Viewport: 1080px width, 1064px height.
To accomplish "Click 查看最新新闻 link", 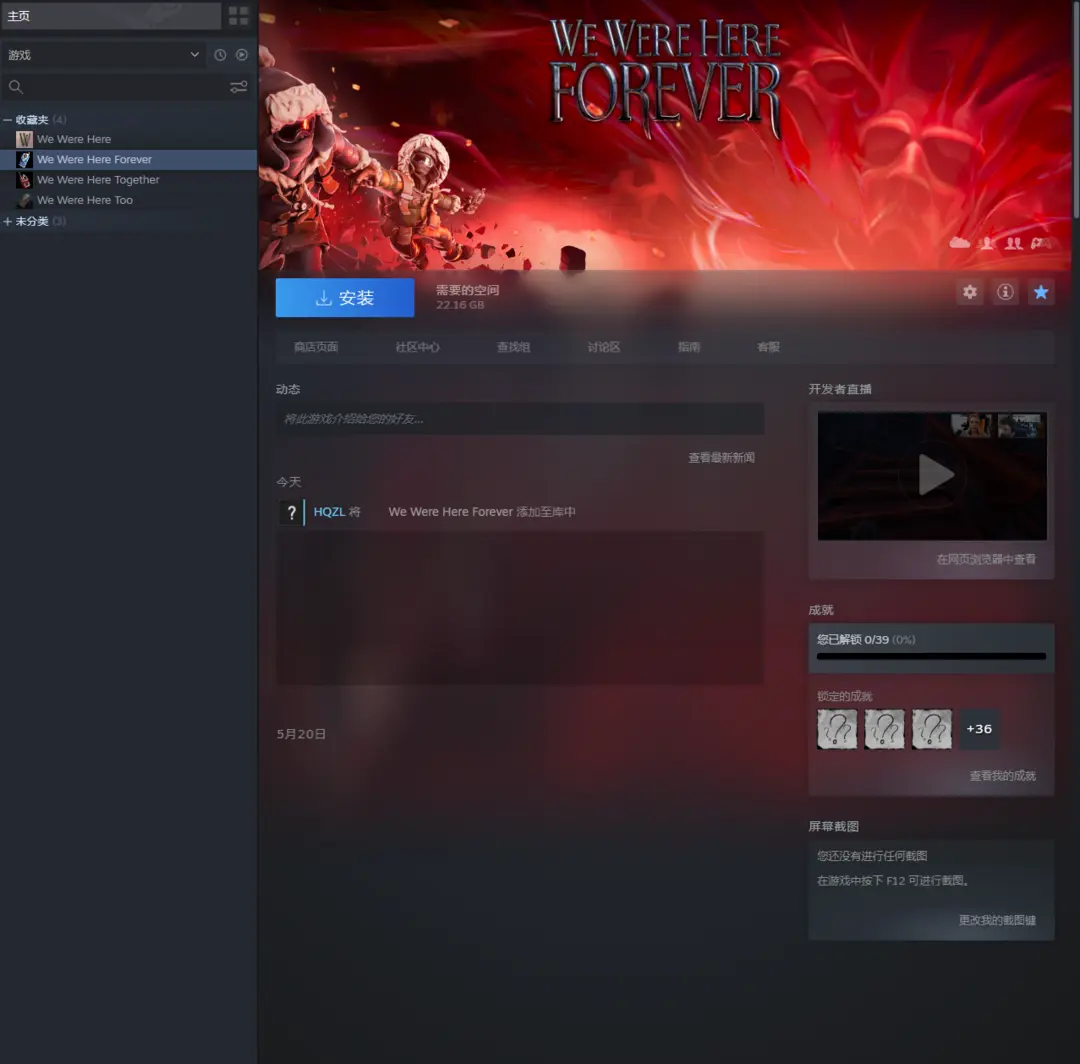I will [721, 457].
